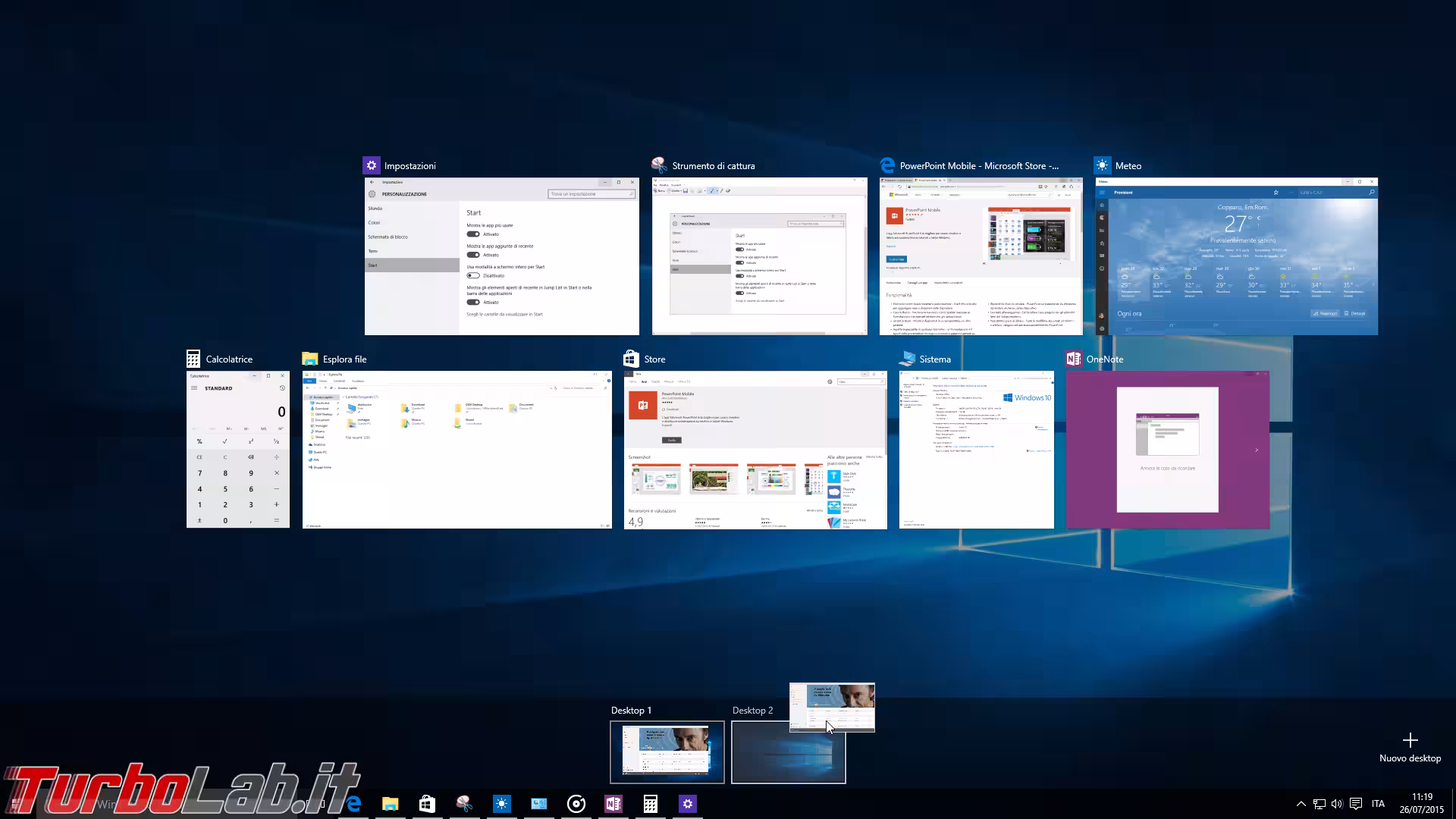Open Strumento di cattura from the taskbar
Viewport: 1456px width, 819px height.
[x=464, y=803]
